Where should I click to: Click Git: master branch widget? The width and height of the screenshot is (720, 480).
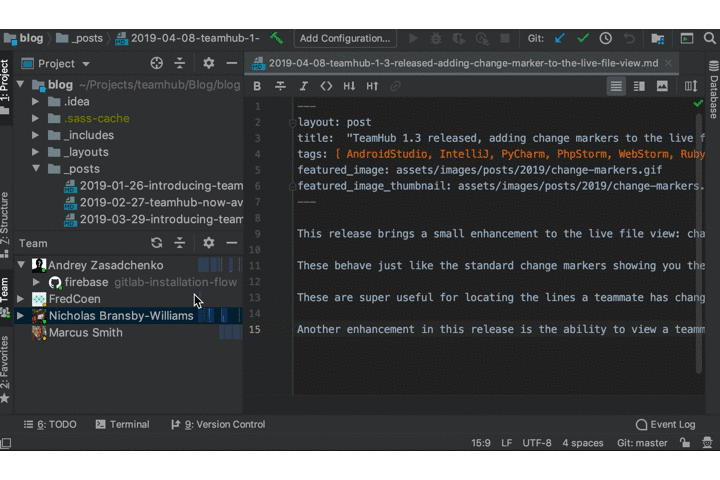point(642,443)
